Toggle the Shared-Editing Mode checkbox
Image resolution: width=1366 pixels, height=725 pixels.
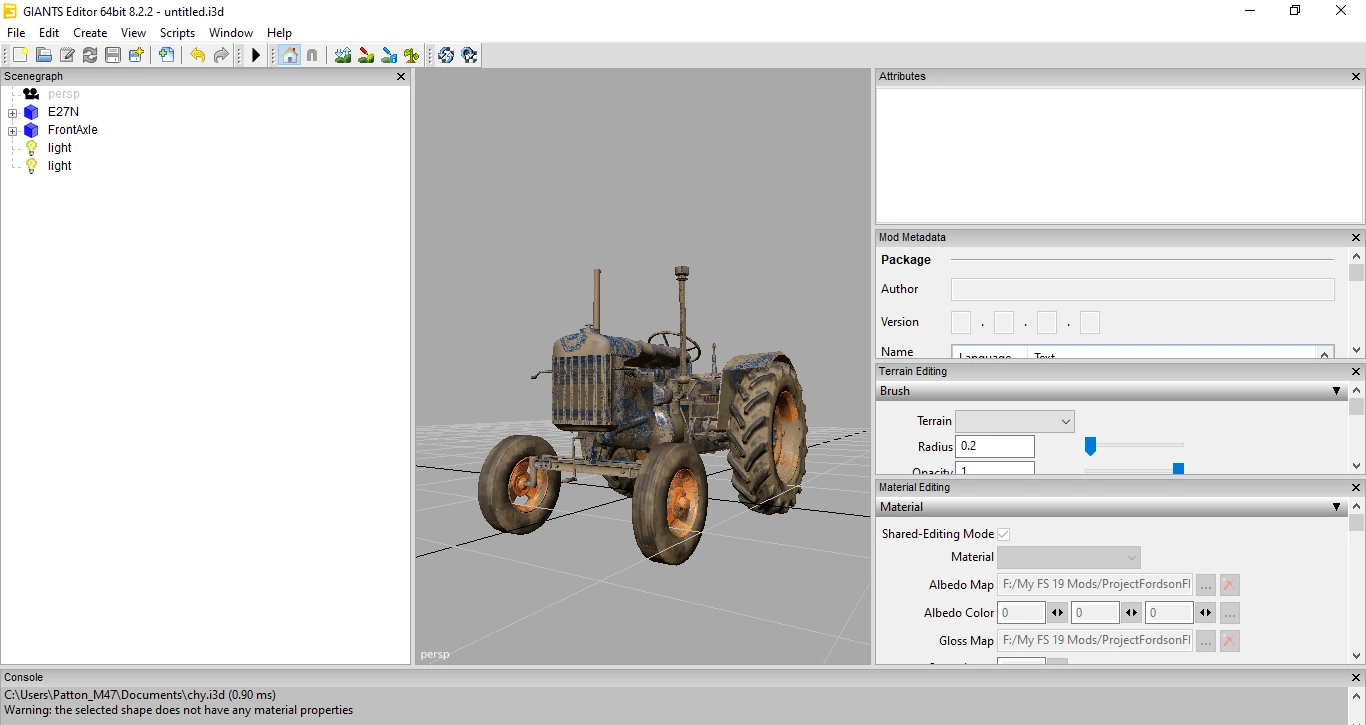coord(1003,534)
